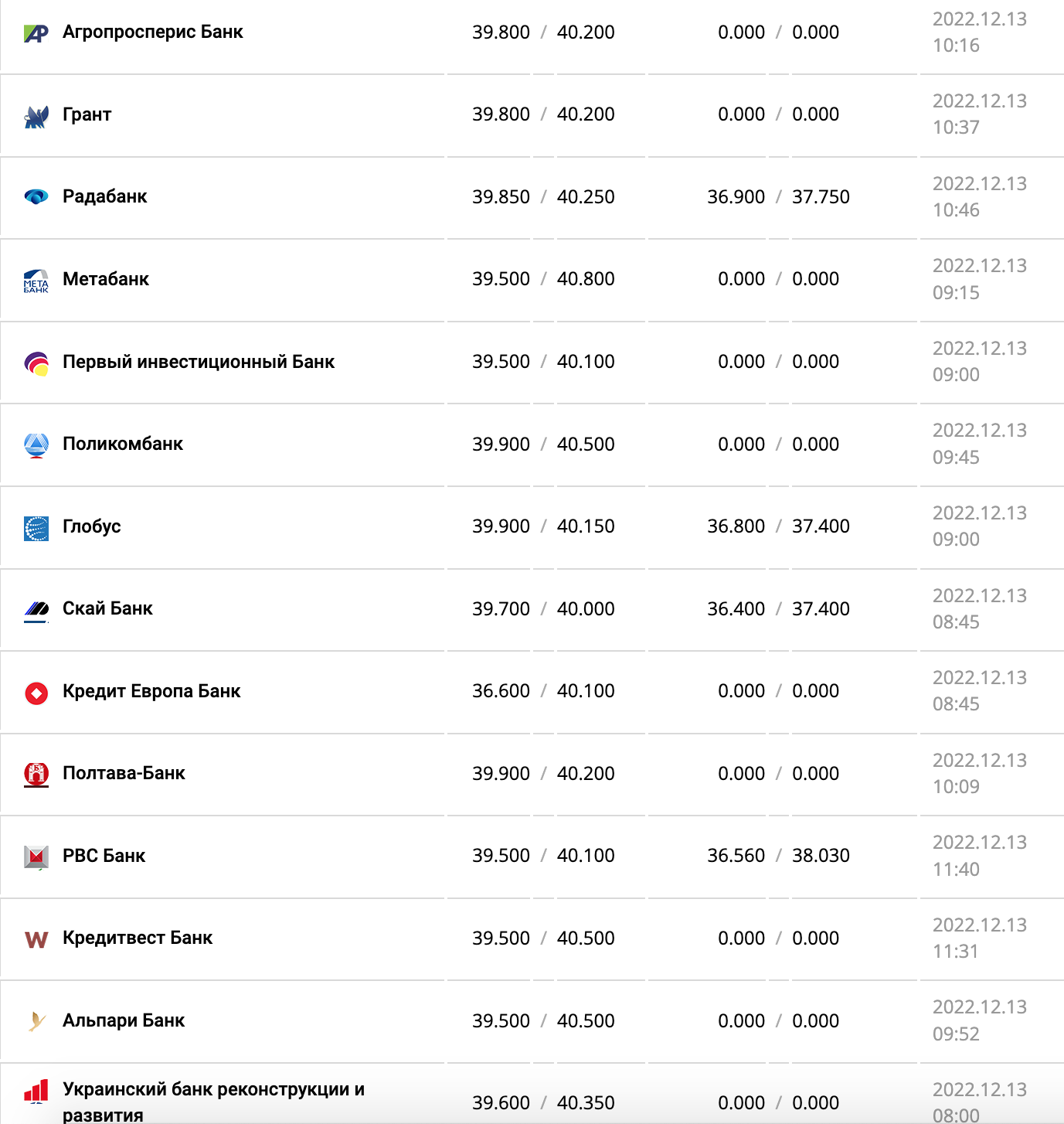Click the Полтава-Банк red logo icon
This screenshot has width=1064, height=1124.
pos(36,774)
